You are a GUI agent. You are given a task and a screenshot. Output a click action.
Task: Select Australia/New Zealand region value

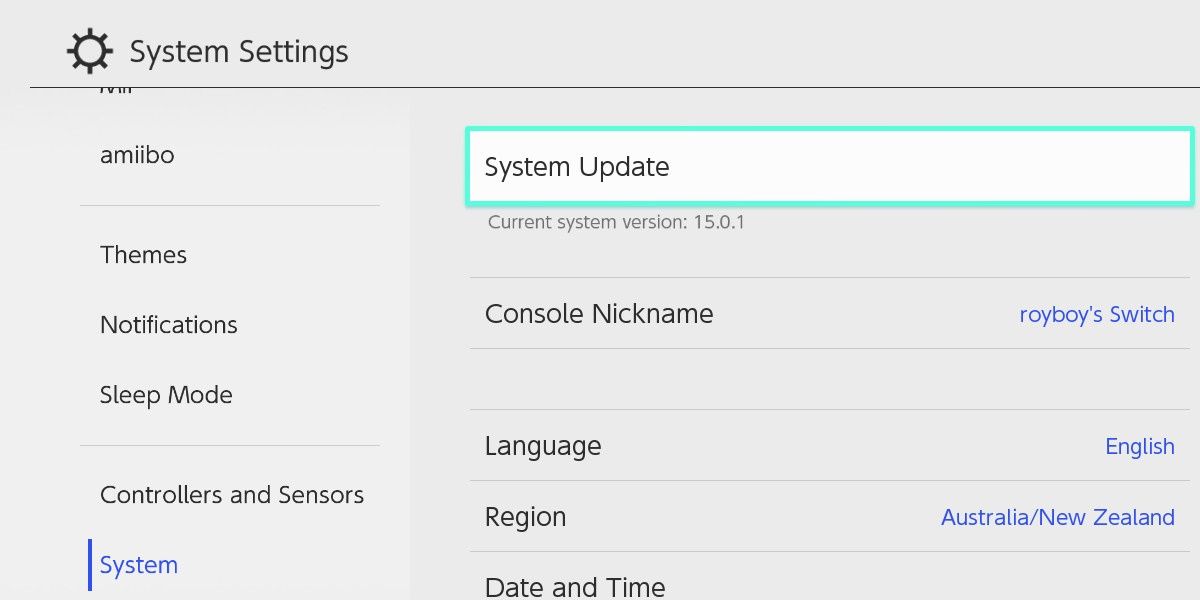coord(1057,517)
